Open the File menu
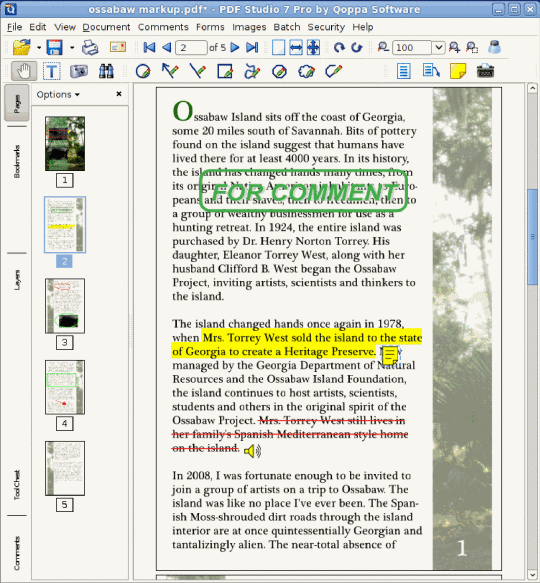540x583 pixels. point(15,27)
